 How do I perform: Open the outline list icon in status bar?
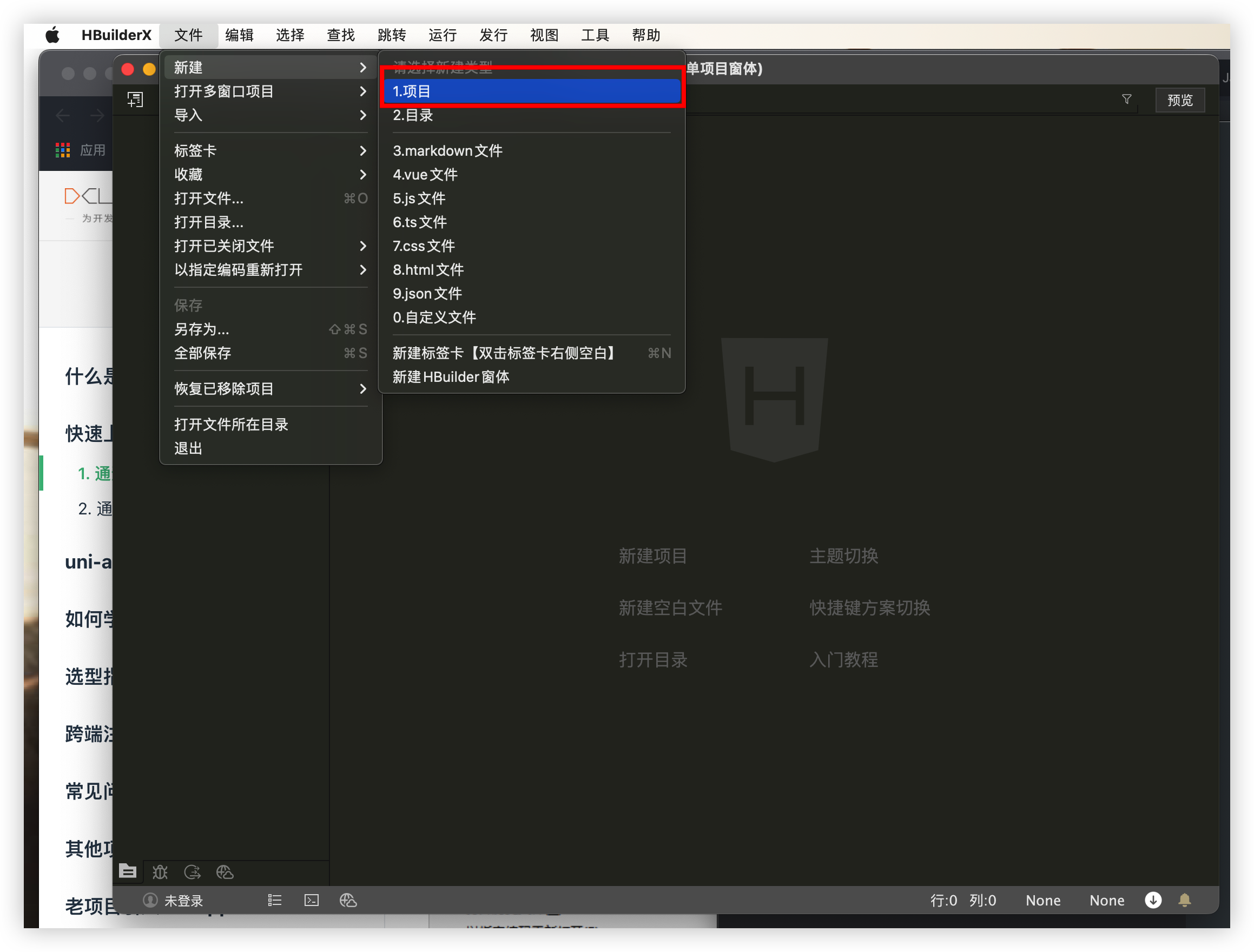[274, 900]
